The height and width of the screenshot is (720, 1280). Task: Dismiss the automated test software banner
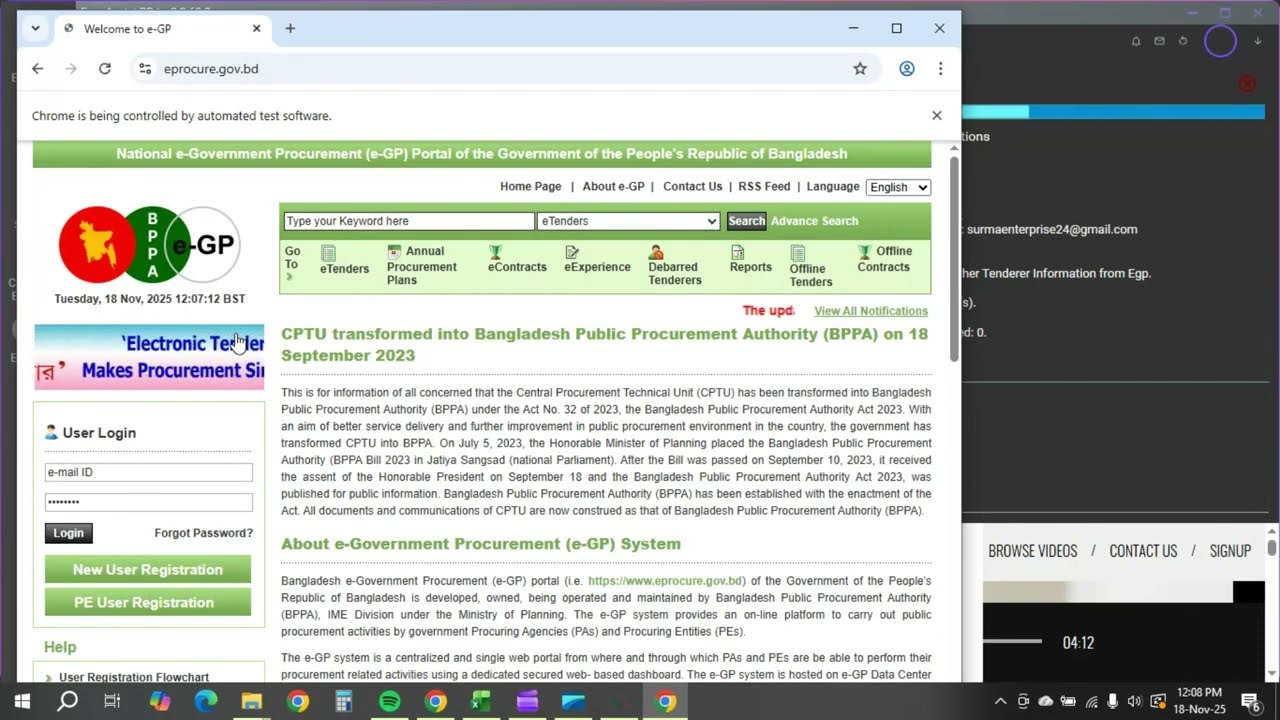(937, 115)
